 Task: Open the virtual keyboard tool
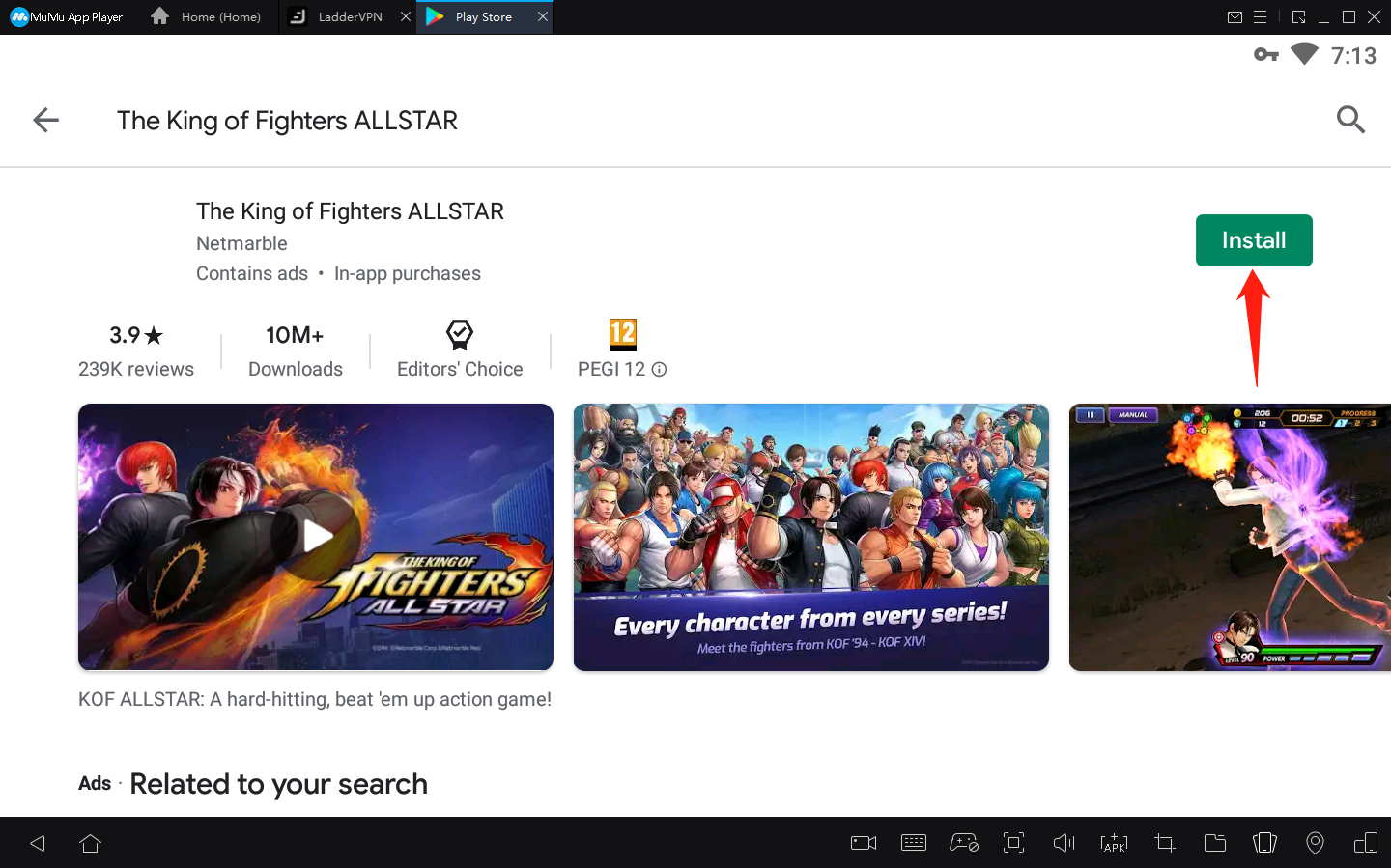(913, 842)
